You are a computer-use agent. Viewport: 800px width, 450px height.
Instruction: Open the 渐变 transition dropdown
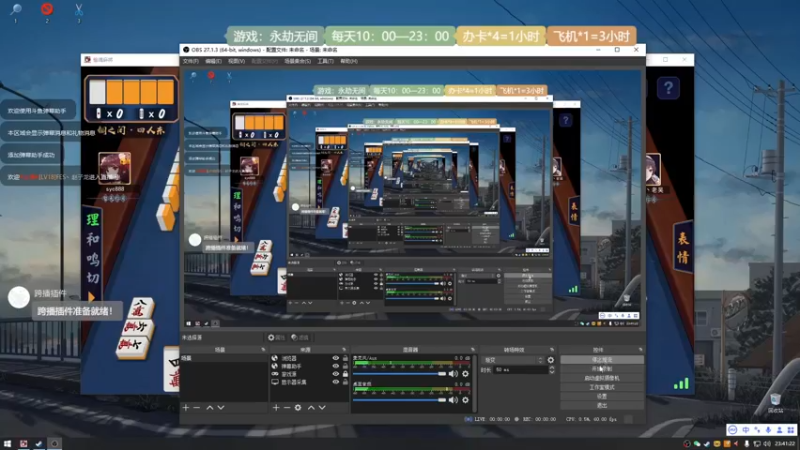pos(513,360)
